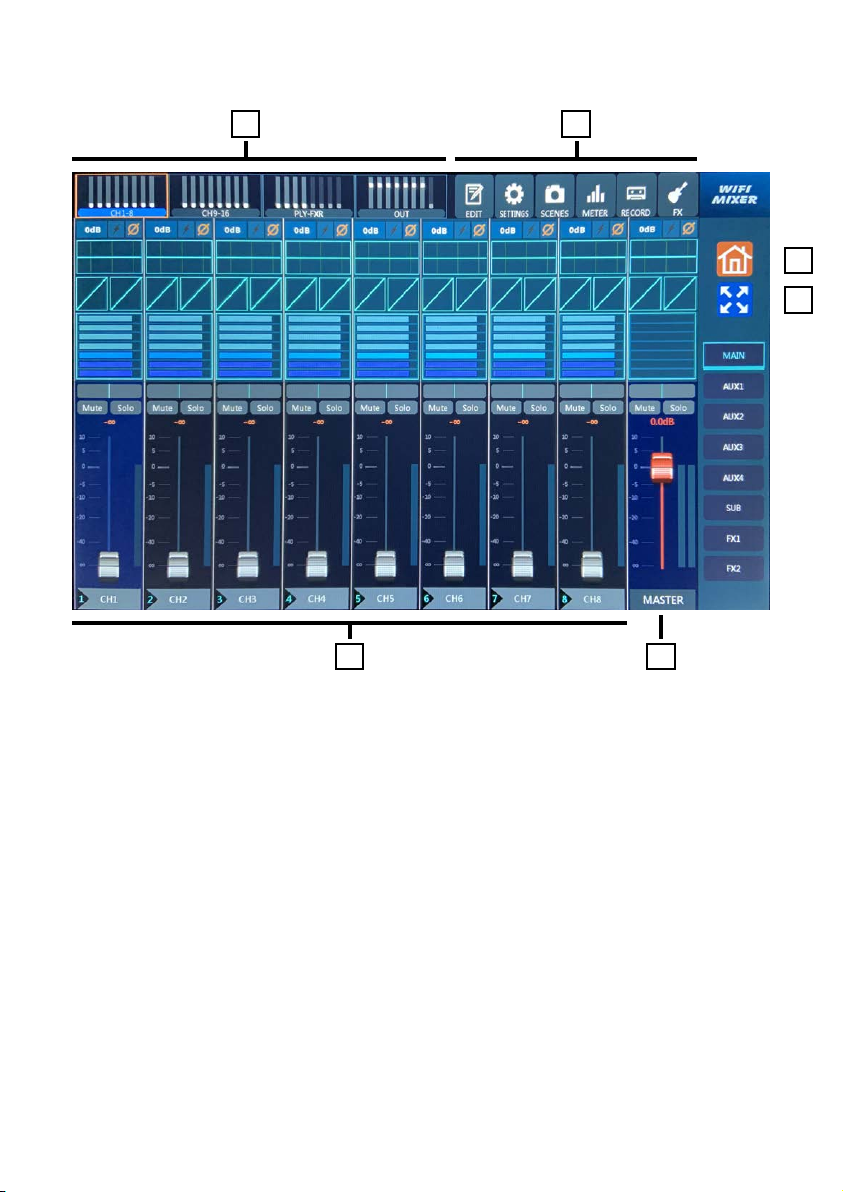Open the METER view
This screenshot has height=1192, width=843.
594,197
